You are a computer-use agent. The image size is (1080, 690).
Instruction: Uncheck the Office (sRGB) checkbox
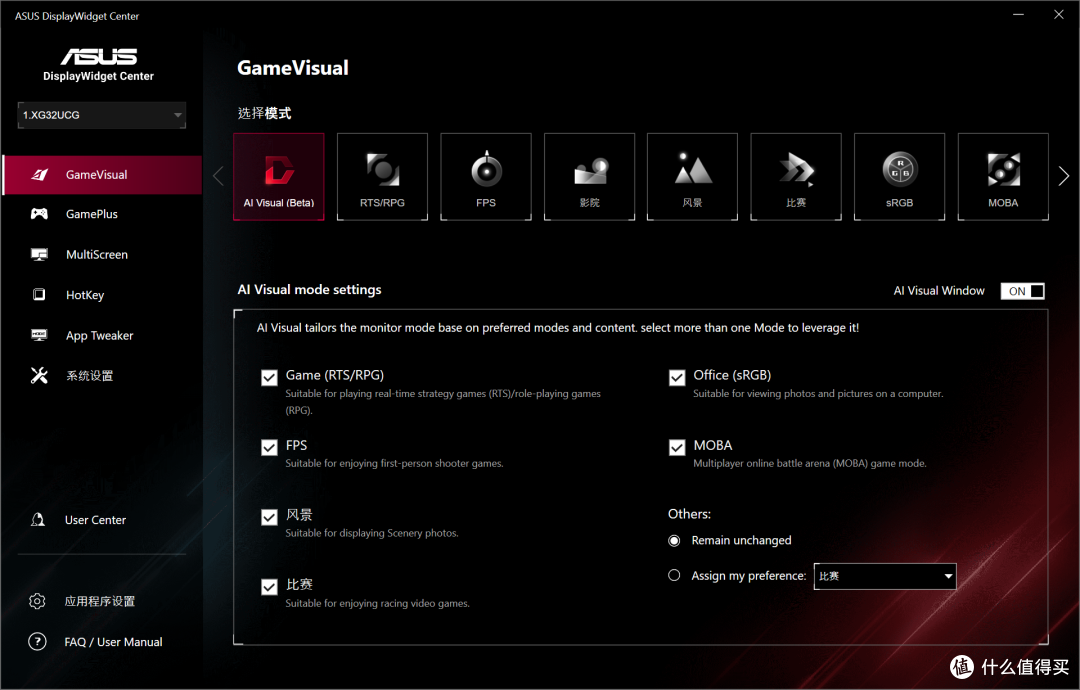(677, 377)
